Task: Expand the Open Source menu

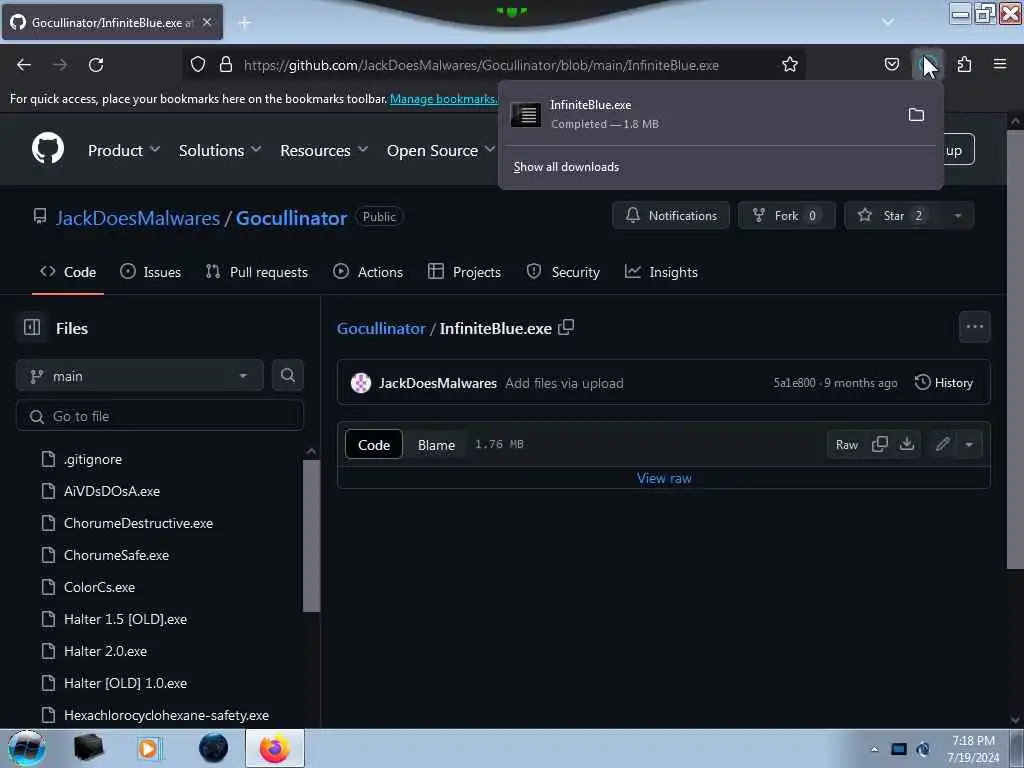Action: 441,150
